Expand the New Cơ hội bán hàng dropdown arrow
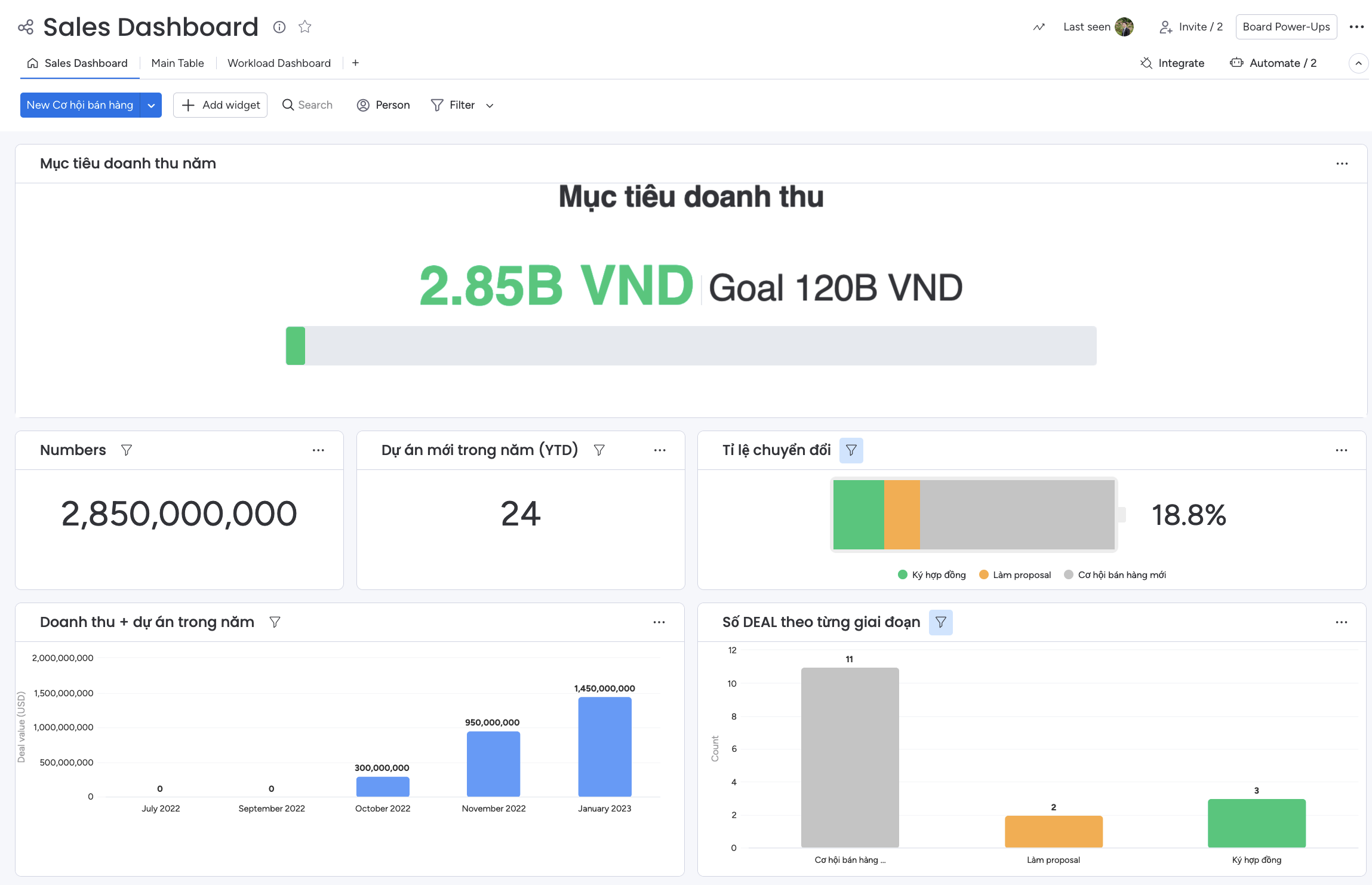 point(151,105)
